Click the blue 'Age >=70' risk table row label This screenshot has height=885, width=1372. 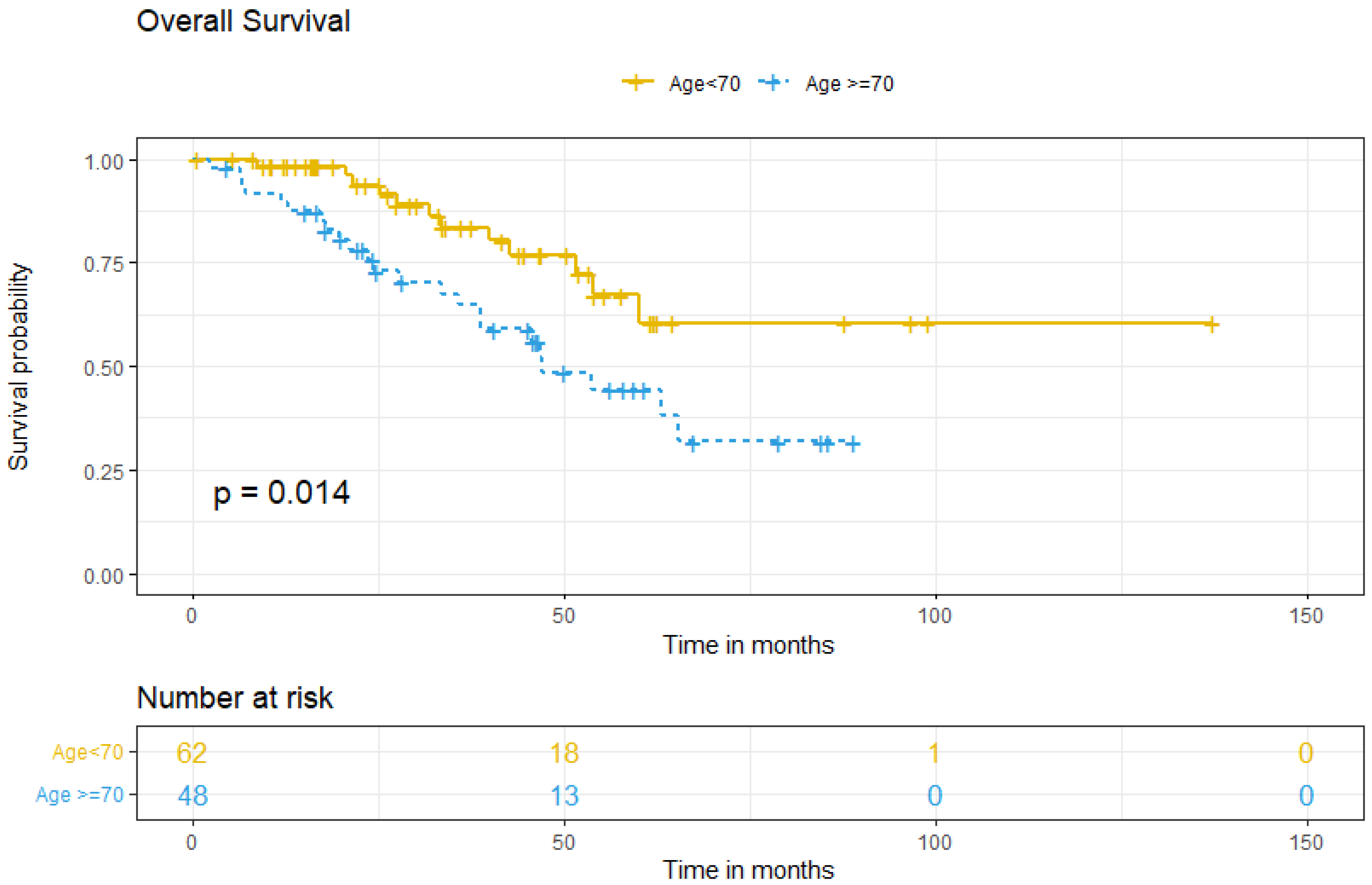[x=80, y=795]
